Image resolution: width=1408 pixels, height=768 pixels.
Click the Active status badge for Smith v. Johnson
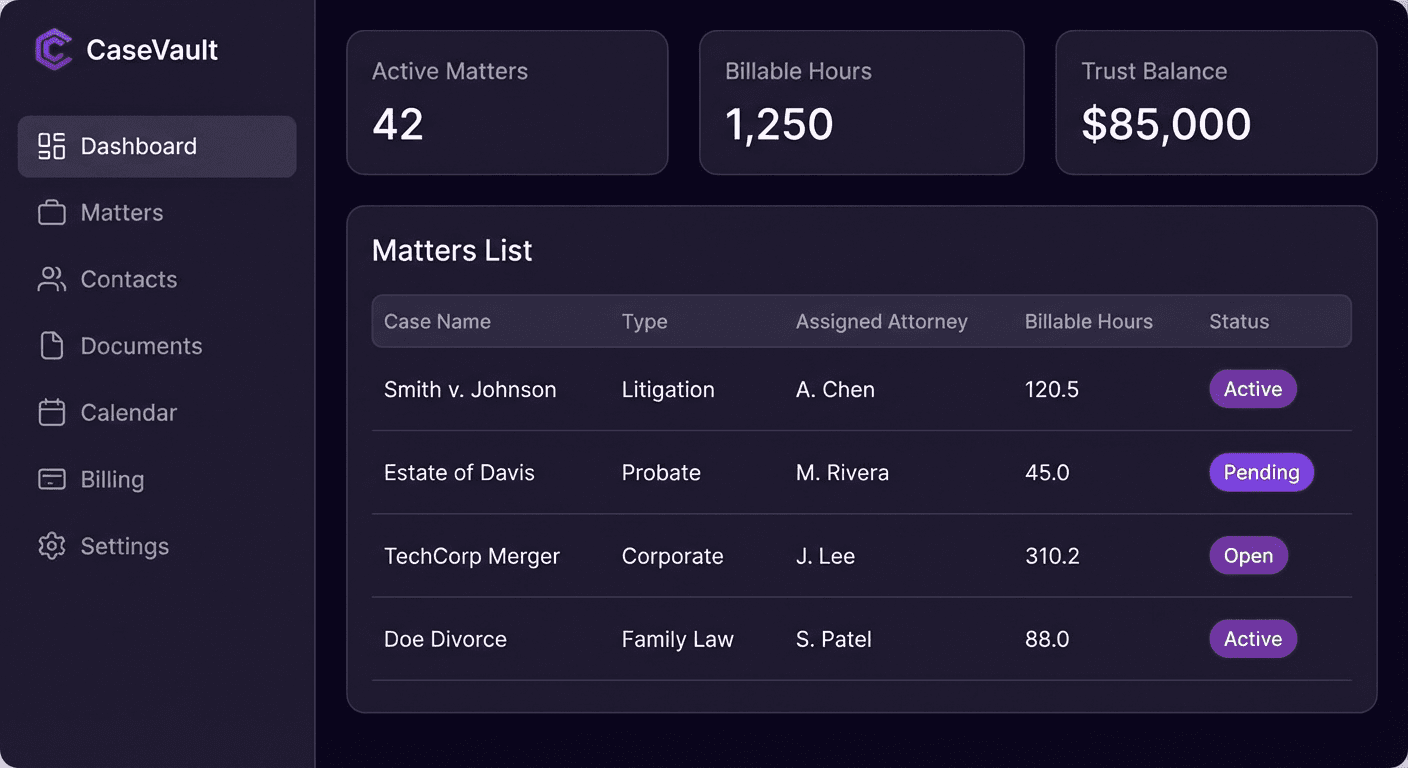[x=1252, y=389]
